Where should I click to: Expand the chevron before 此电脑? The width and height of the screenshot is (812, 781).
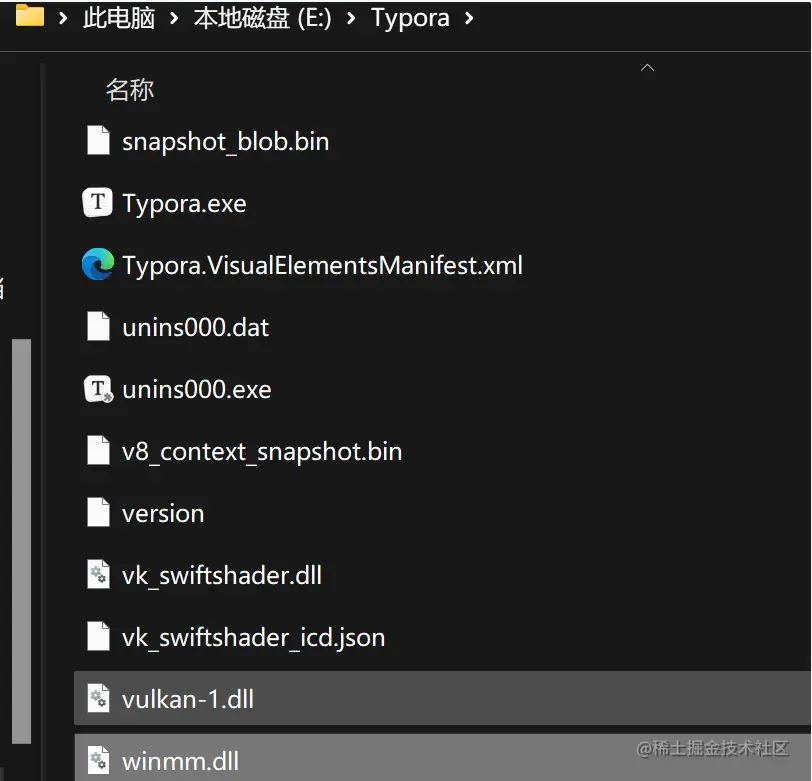pos(63,19)
